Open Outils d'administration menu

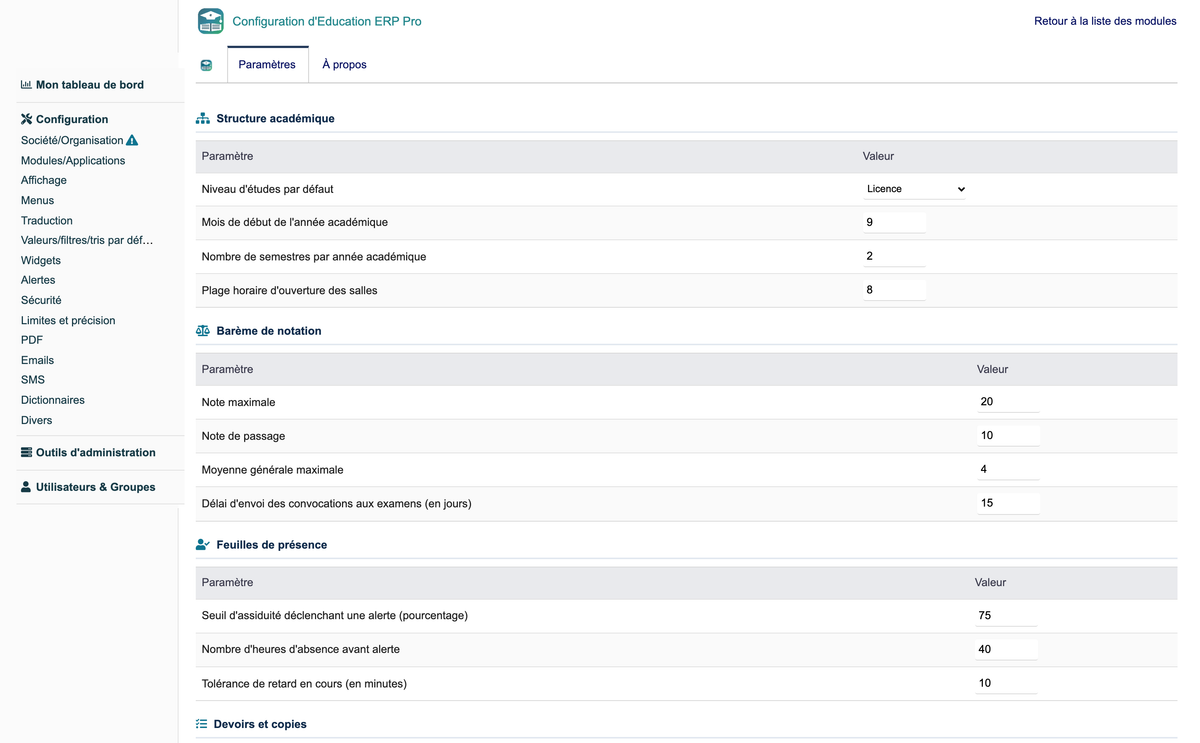tap(96, 452)
